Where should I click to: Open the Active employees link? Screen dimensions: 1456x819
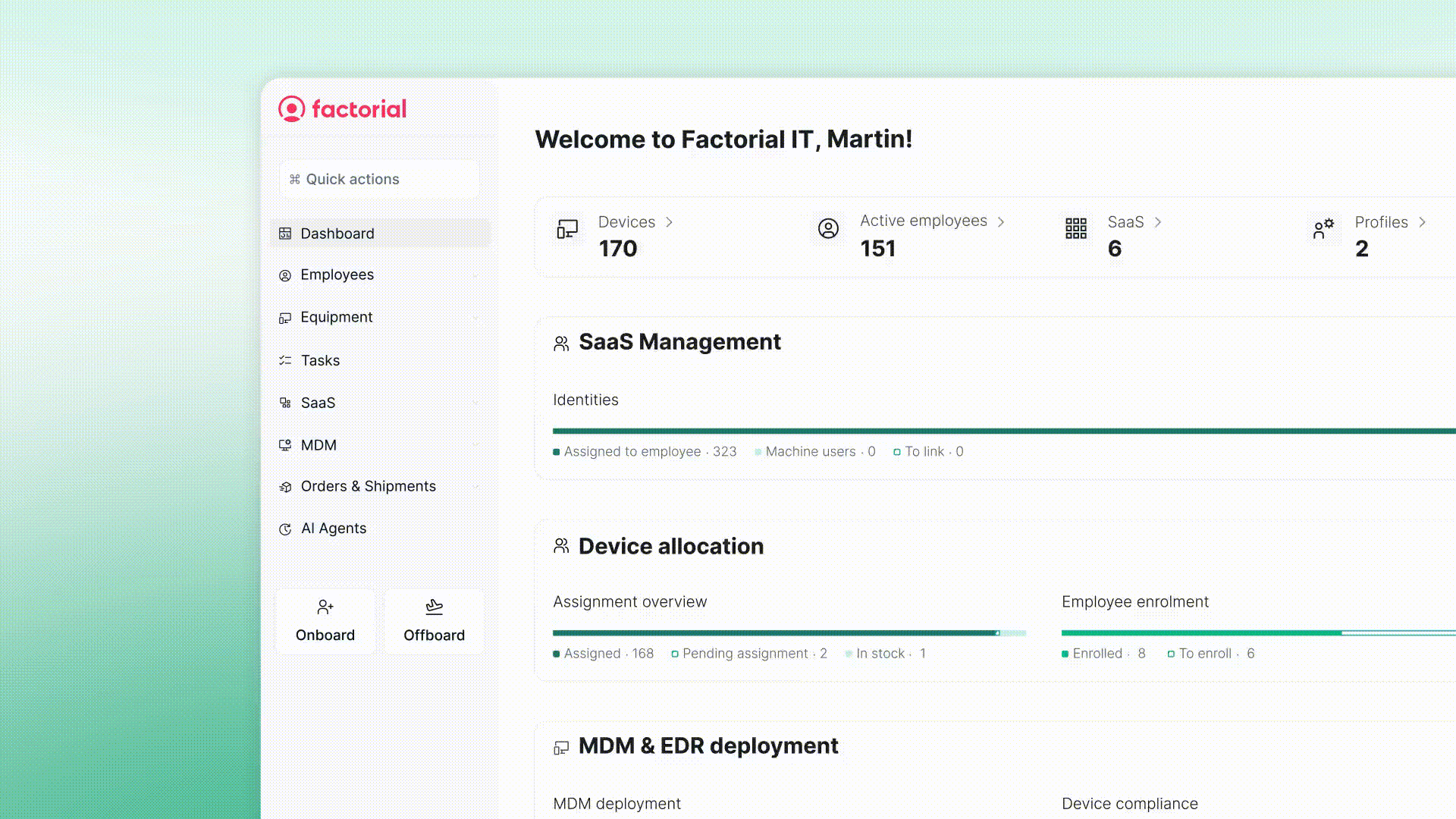924,221
